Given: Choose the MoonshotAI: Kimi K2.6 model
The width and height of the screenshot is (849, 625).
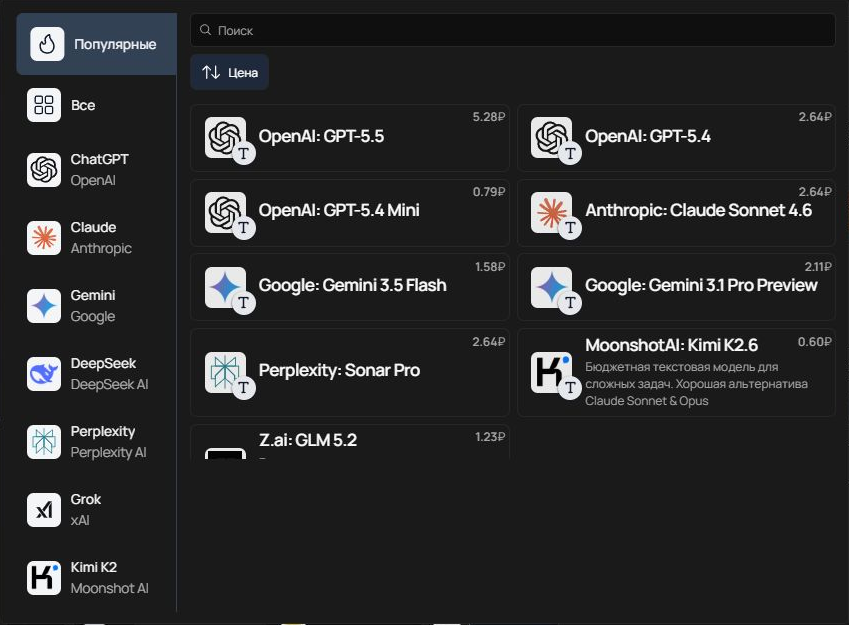Looking at the screenshot, I should 676,372.
